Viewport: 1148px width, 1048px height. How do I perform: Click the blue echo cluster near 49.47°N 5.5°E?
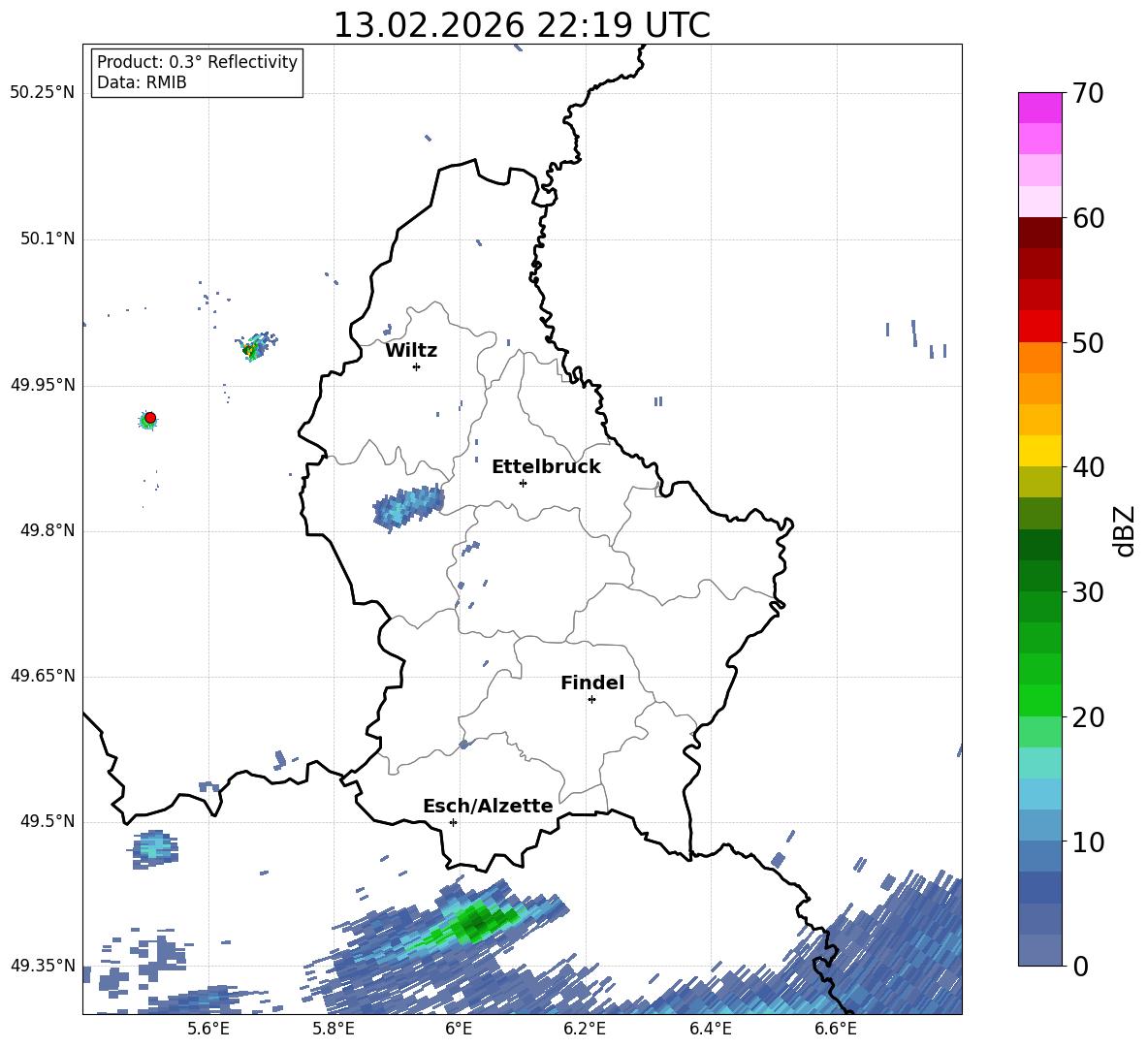154,849
